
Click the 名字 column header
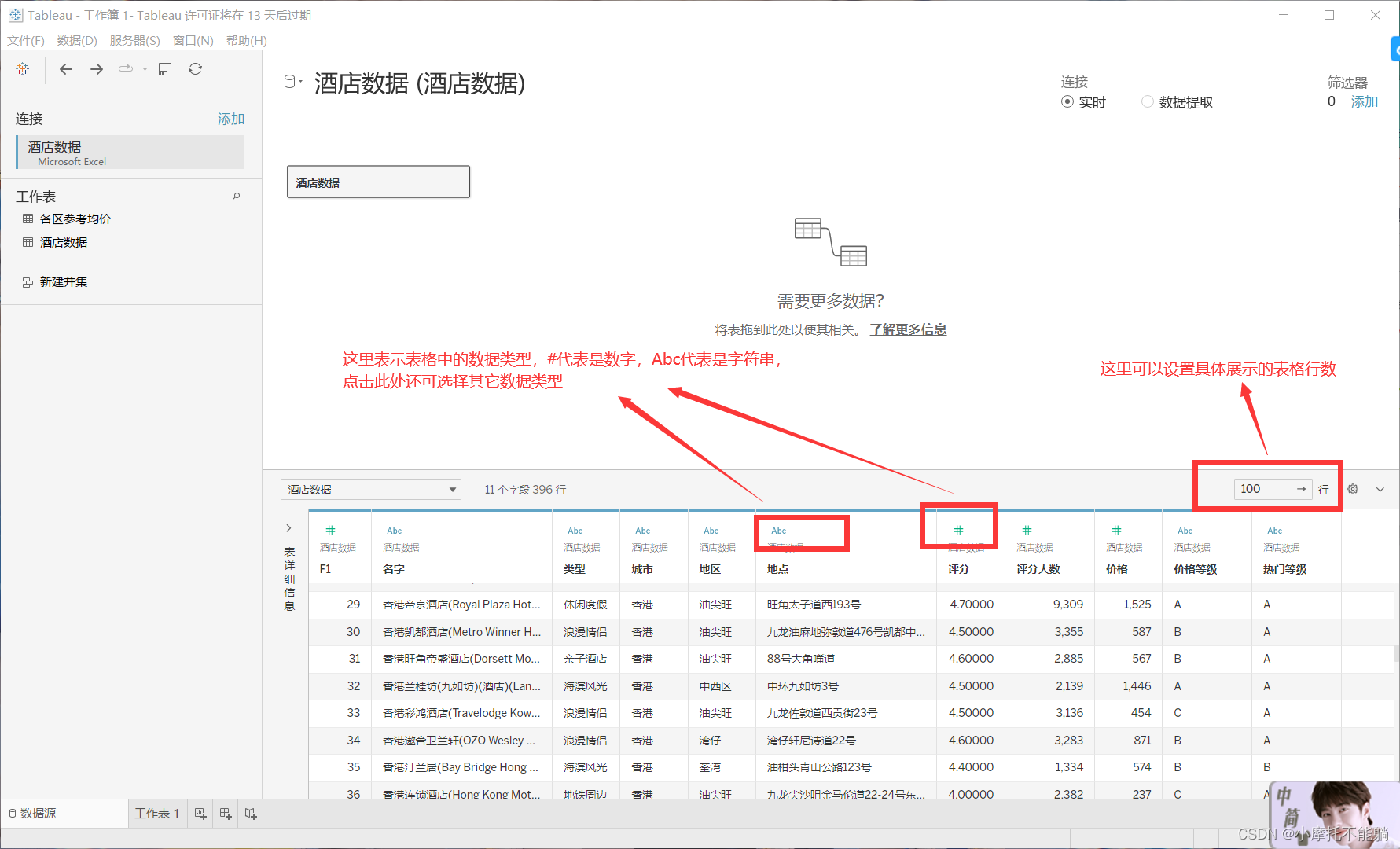[394, 569]
